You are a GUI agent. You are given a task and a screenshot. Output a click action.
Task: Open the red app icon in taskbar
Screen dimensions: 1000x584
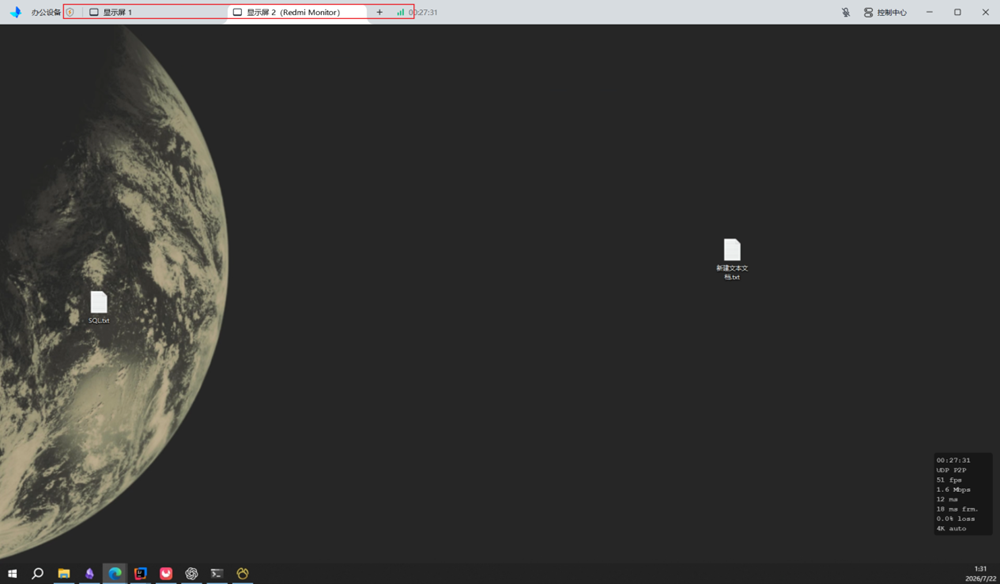pyautogui.click(x=166, y=573)
